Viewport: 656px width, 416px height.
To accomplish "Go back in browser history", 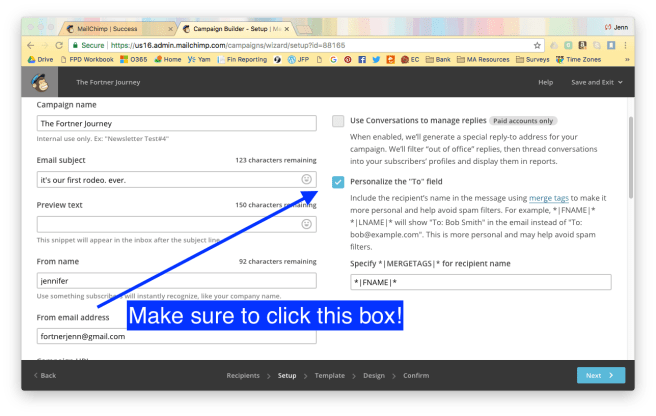I will coord(31,45).
